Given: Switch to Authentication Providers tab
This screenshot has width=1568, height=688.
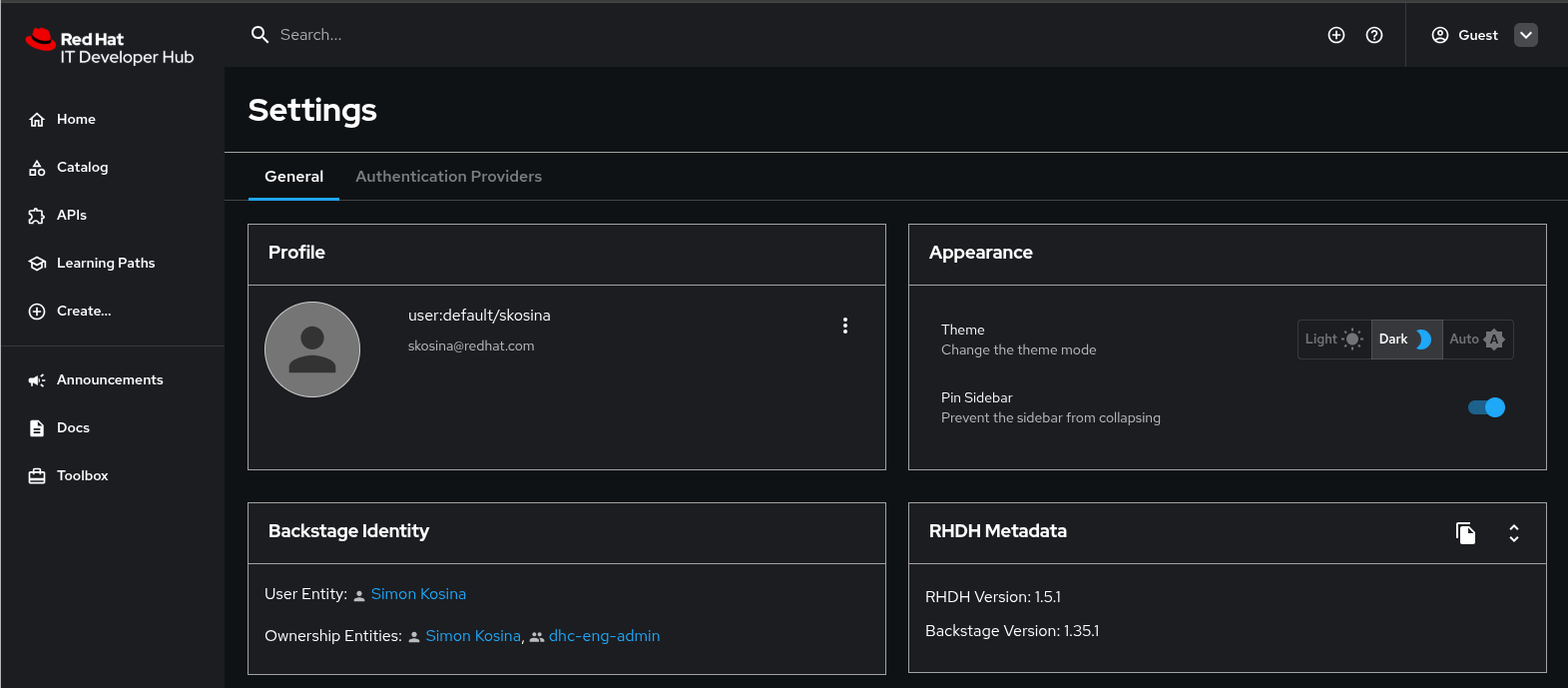Looking at the screenshot, I should pos(448,177).
